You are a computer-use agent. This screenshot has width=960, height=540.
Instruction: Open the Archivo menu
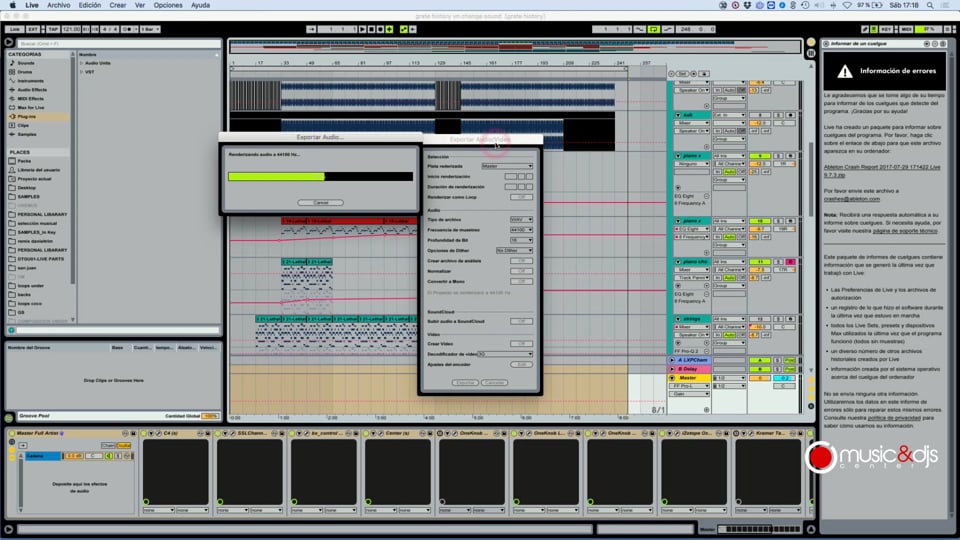(59, 5)
